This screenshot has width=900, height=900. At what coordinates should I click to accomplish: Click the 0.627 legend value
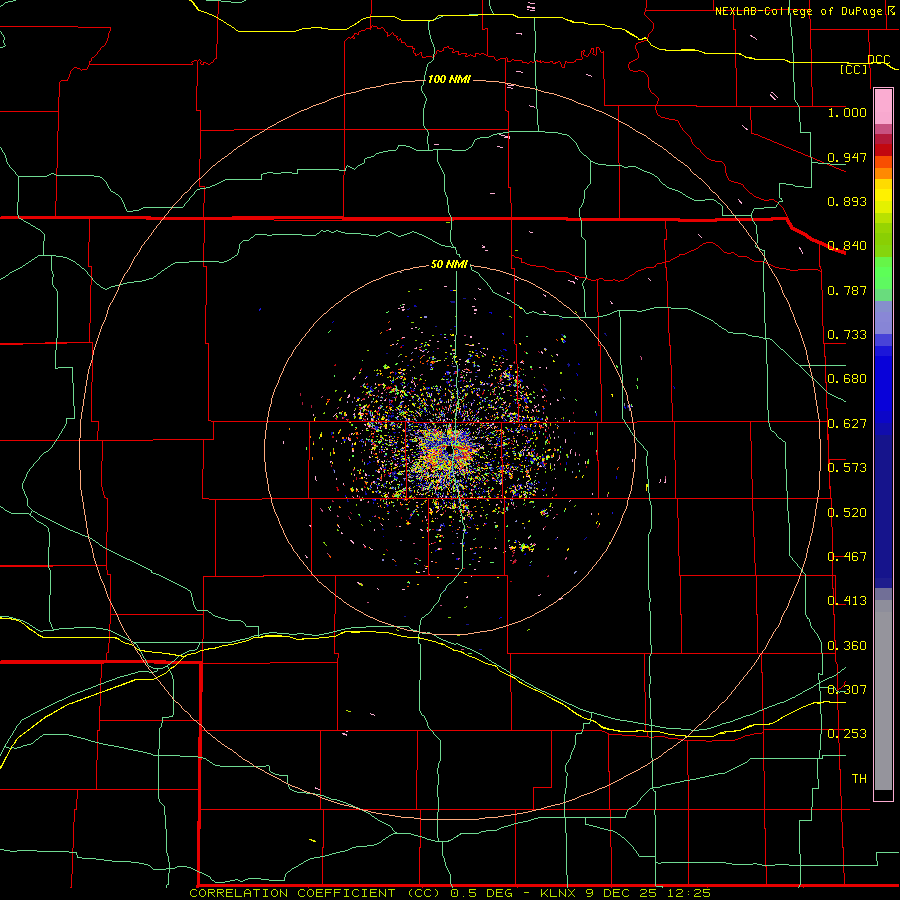847,424
